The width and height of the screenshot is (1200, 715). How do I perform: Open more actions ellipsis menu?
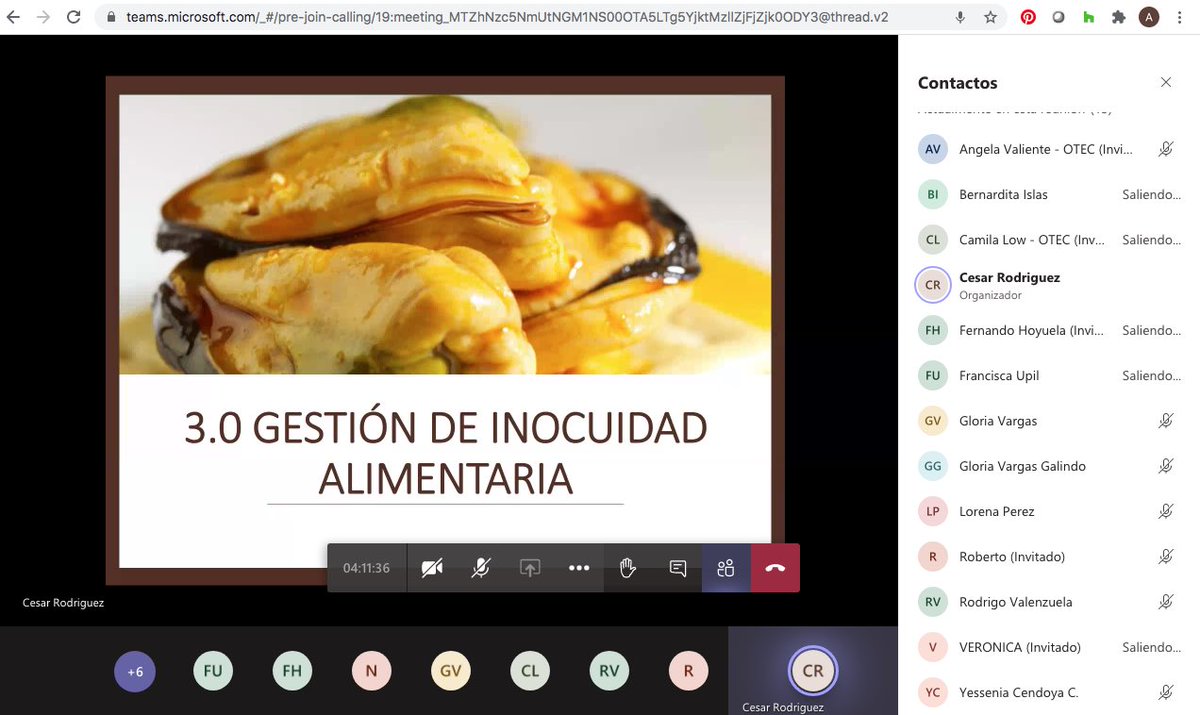579,568
